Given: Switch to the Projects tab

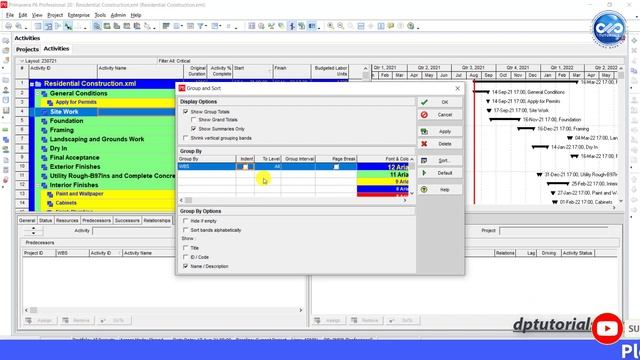Looking at the screenshot, I should coord(27,49).
